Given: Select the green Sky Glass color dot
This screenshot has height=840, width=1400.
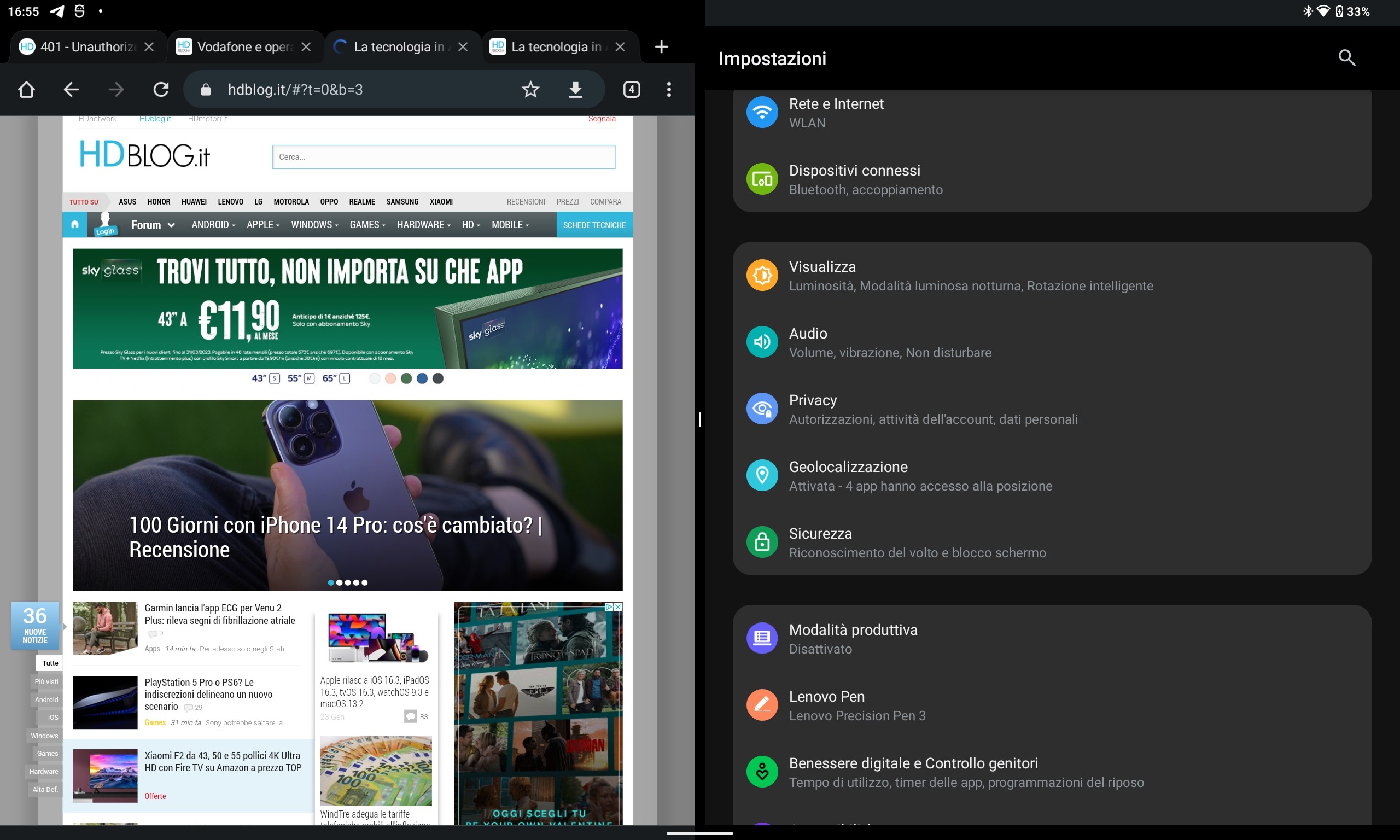Looking at the screenshot, I should click(406, 378).
